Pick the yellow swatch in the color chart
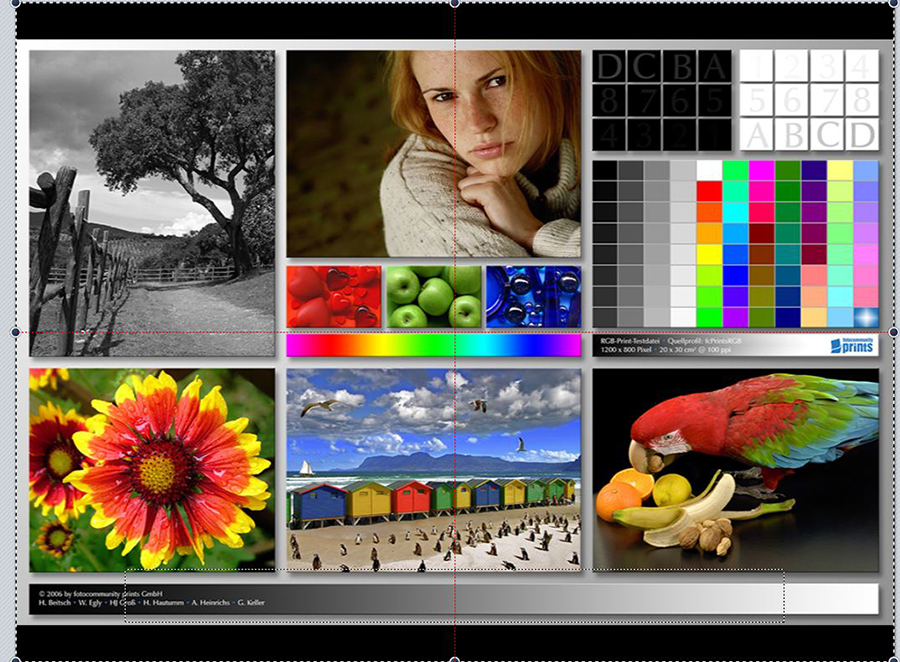The image size is (900, 662). [709, 254]
